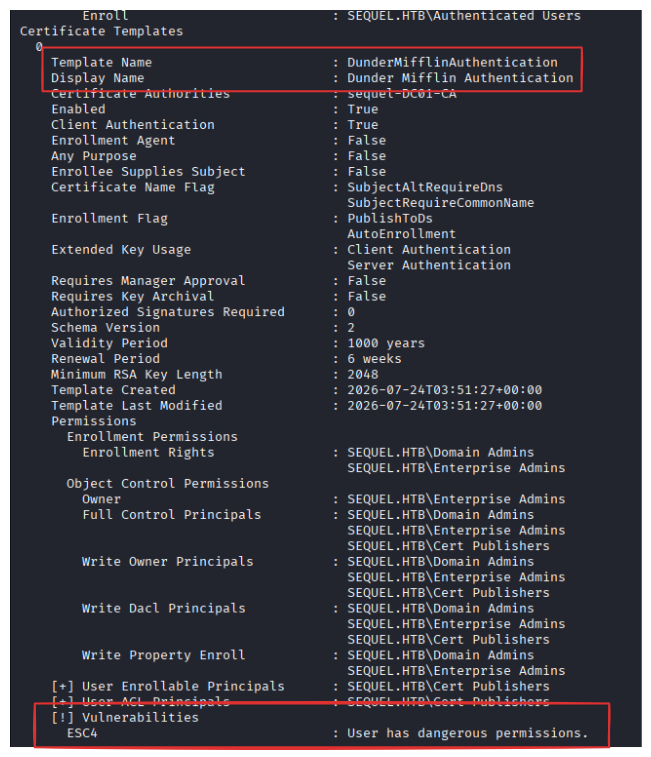651x757 pixels.
Task: Click the Dunder Mifflin Authentication display name
Action: 460,78
